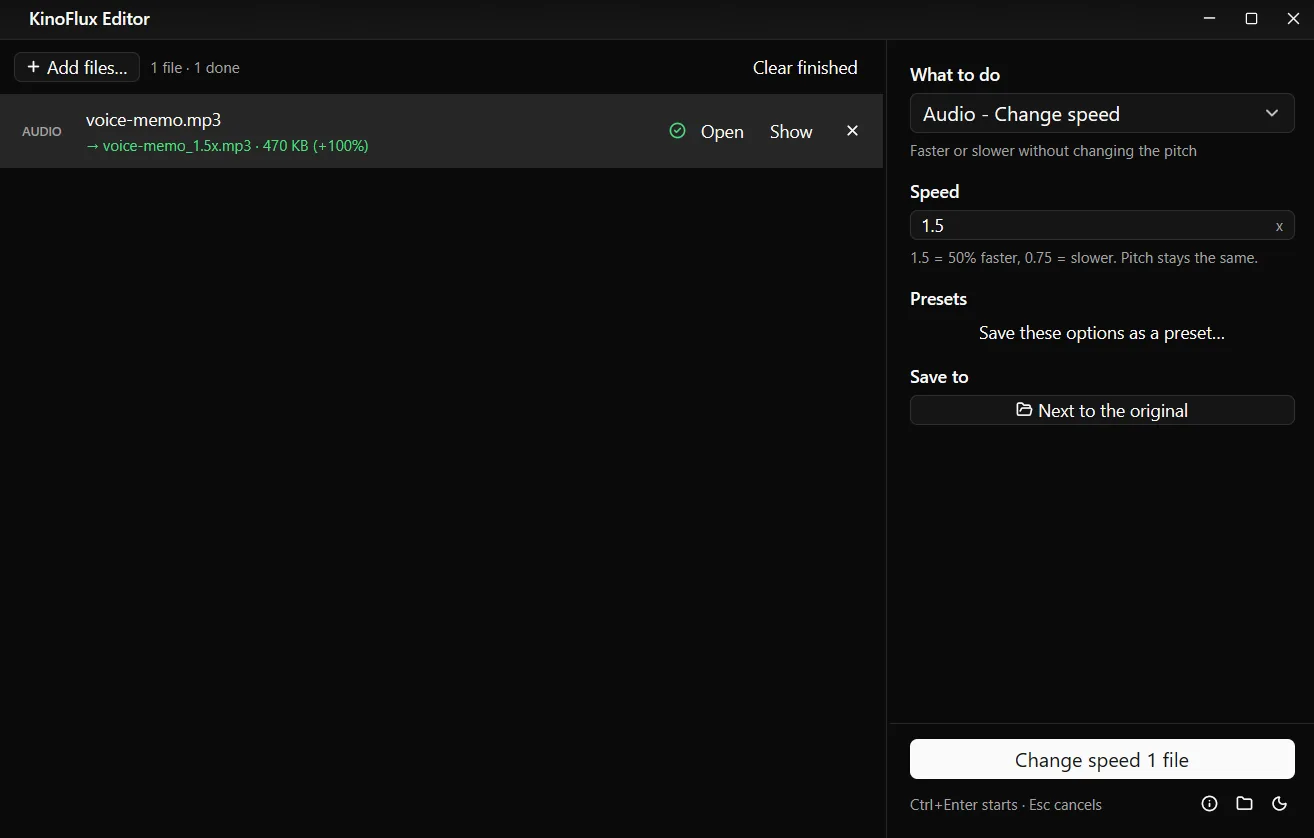
Task: Open the output folder icon at the bottom right
Action: tap(1244, 803)
